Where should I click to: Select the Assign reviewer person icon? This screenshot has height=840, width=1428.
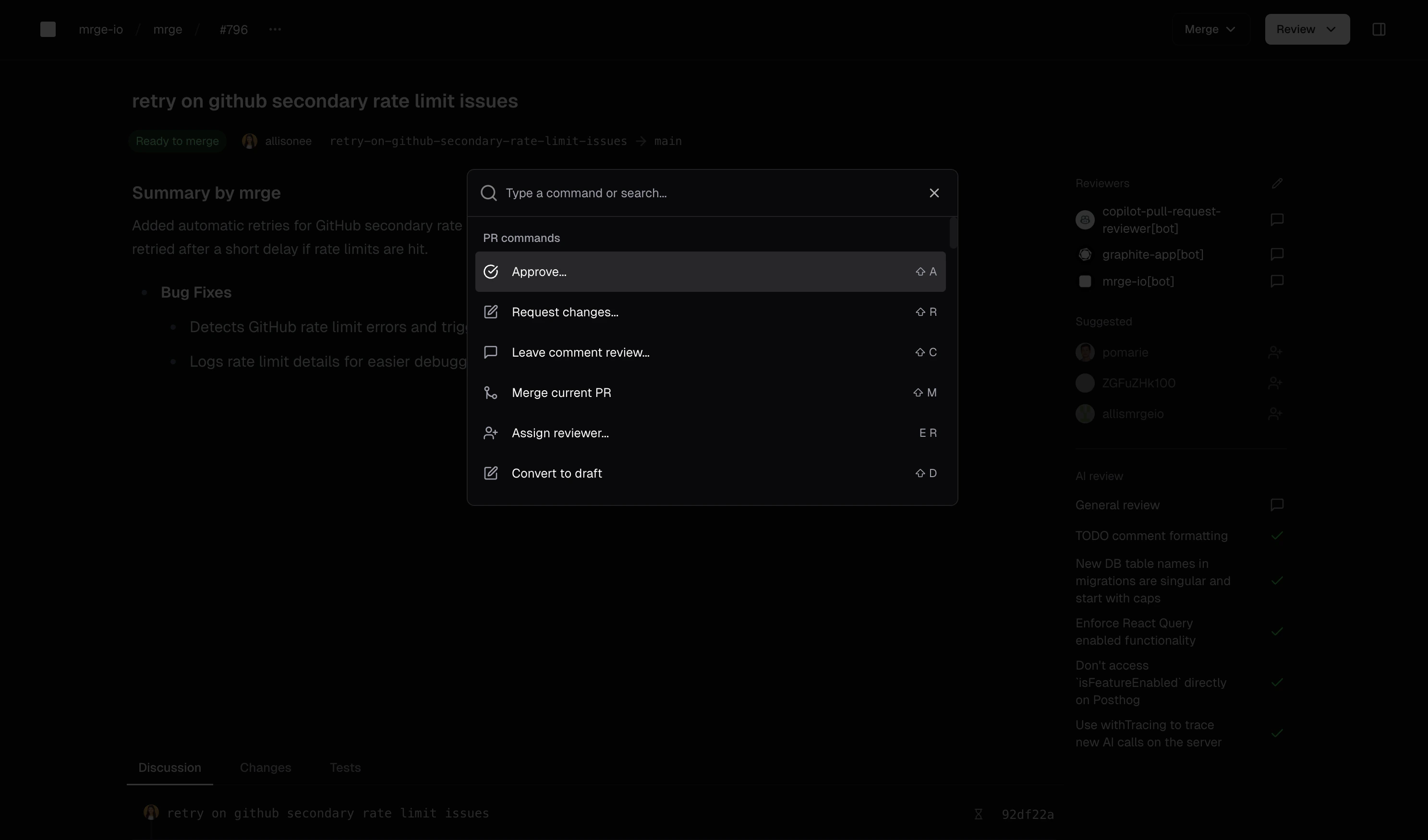pyautogui.click(x=491, y=432)
